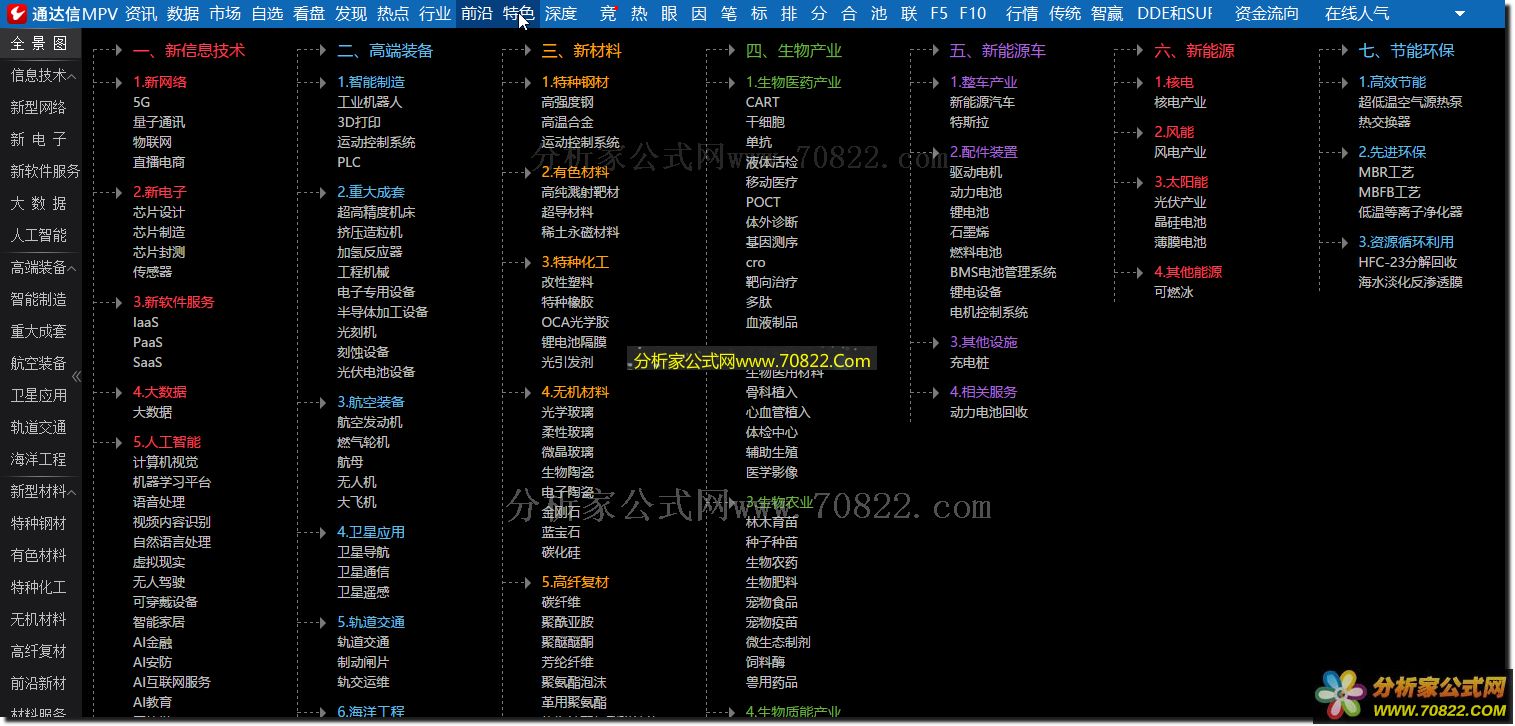Collapse the left sidebar via the double-chevron handle

point(76,376)
